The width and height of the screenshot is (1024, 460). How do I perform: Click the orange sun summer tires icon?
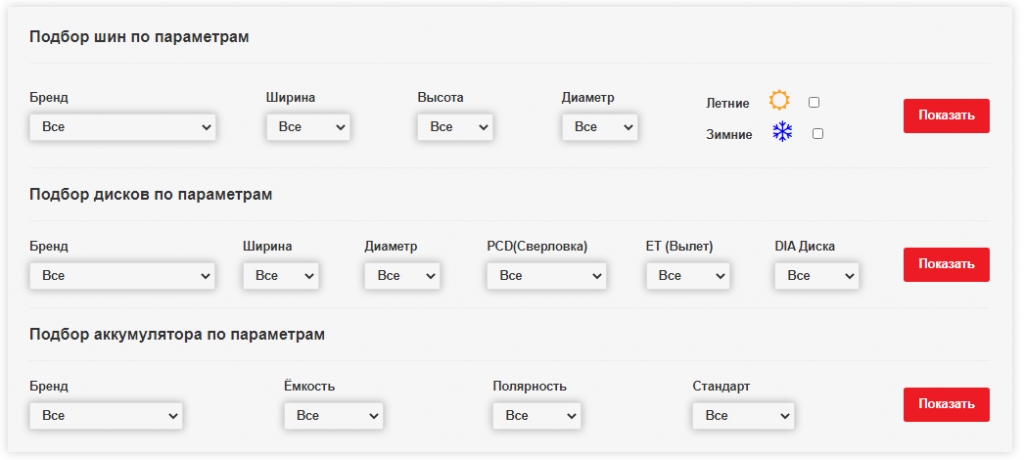[779, 101]
